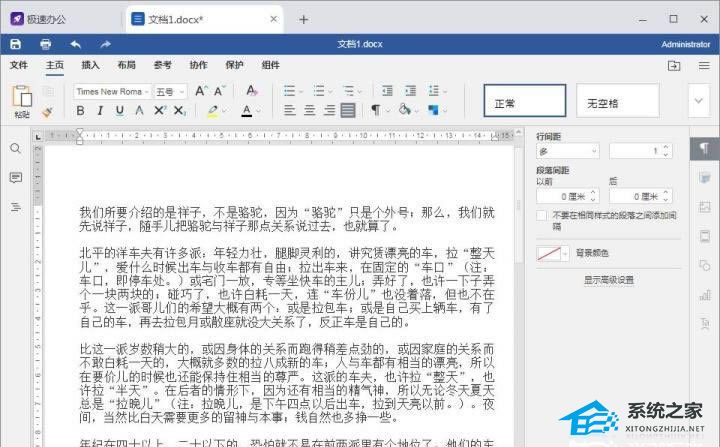This screenshot has width=720, height=447.
Task: Apply the 正常 style
Action: (x=524, y=101)
